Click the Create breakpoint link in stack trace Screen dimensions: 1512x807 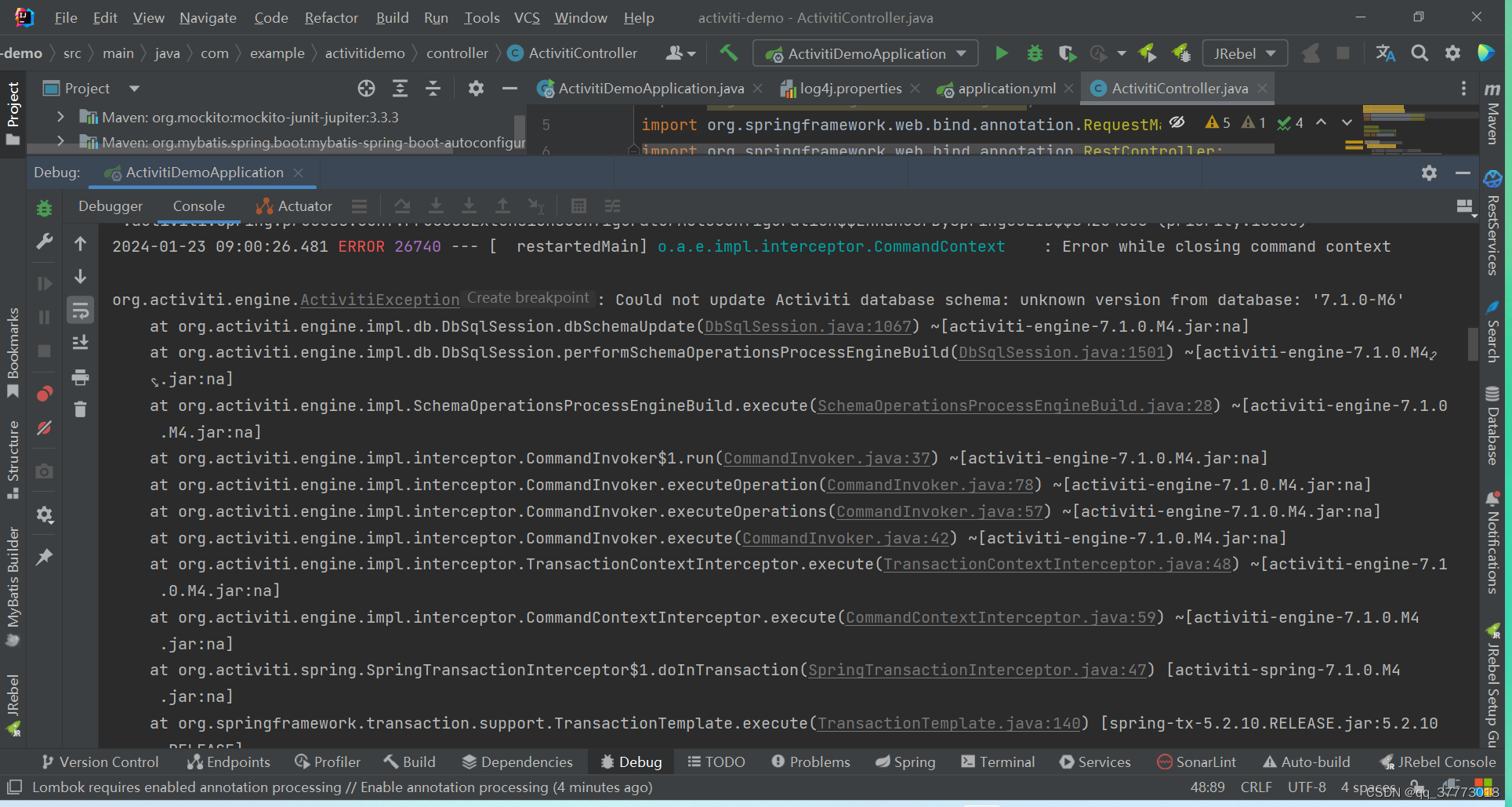[528, 298]
